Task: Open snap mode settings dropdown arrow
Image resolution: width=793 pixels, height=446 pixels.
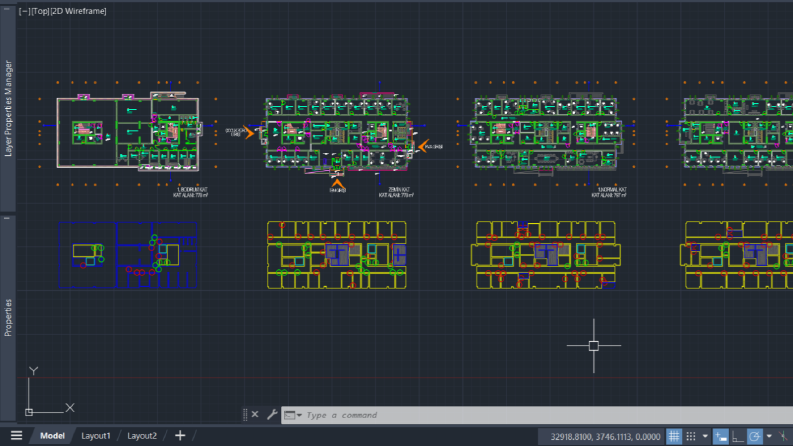Action: coord(705,436)
